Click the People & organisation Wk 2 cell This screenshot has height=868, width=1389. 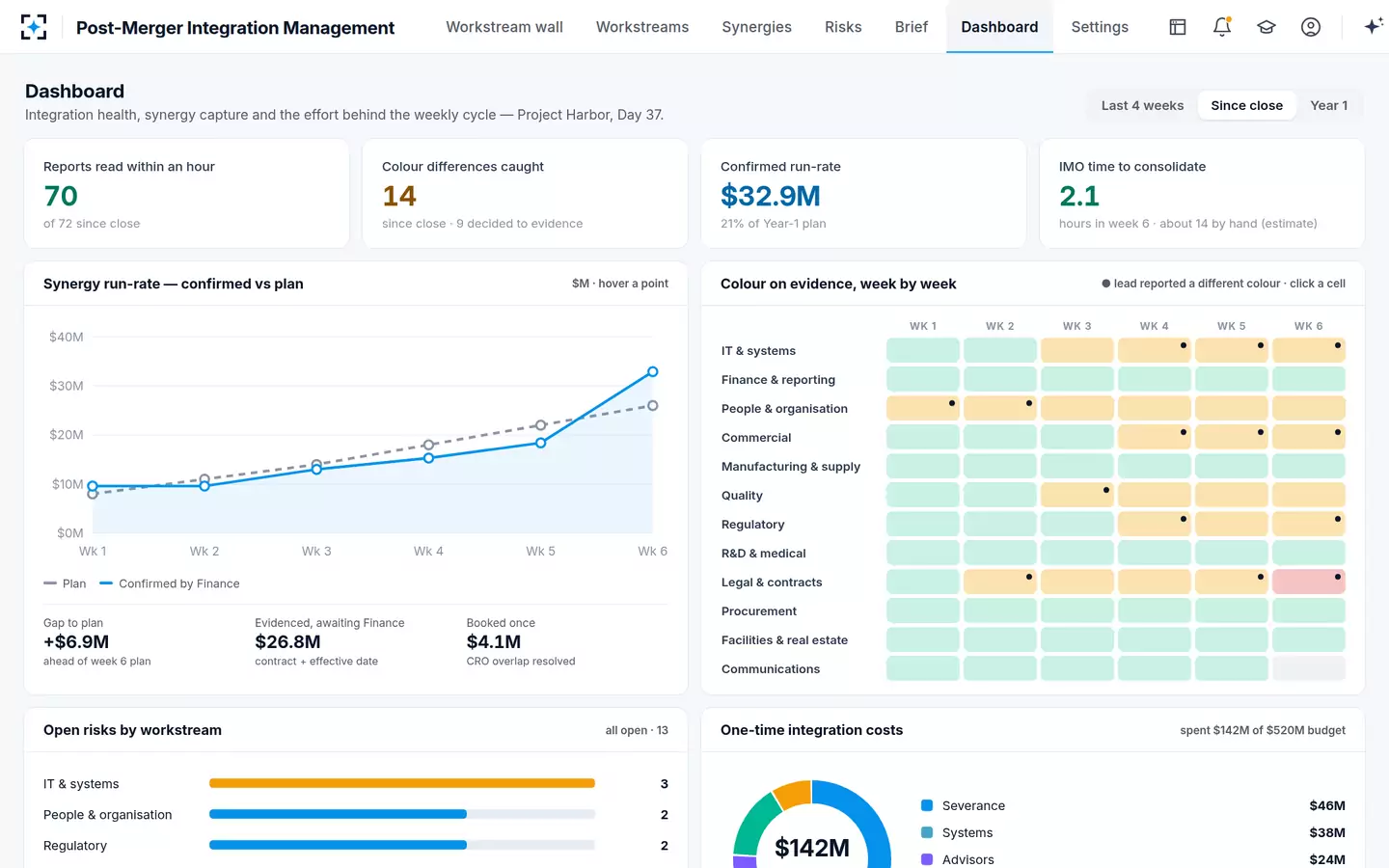tap(1000, 408)
